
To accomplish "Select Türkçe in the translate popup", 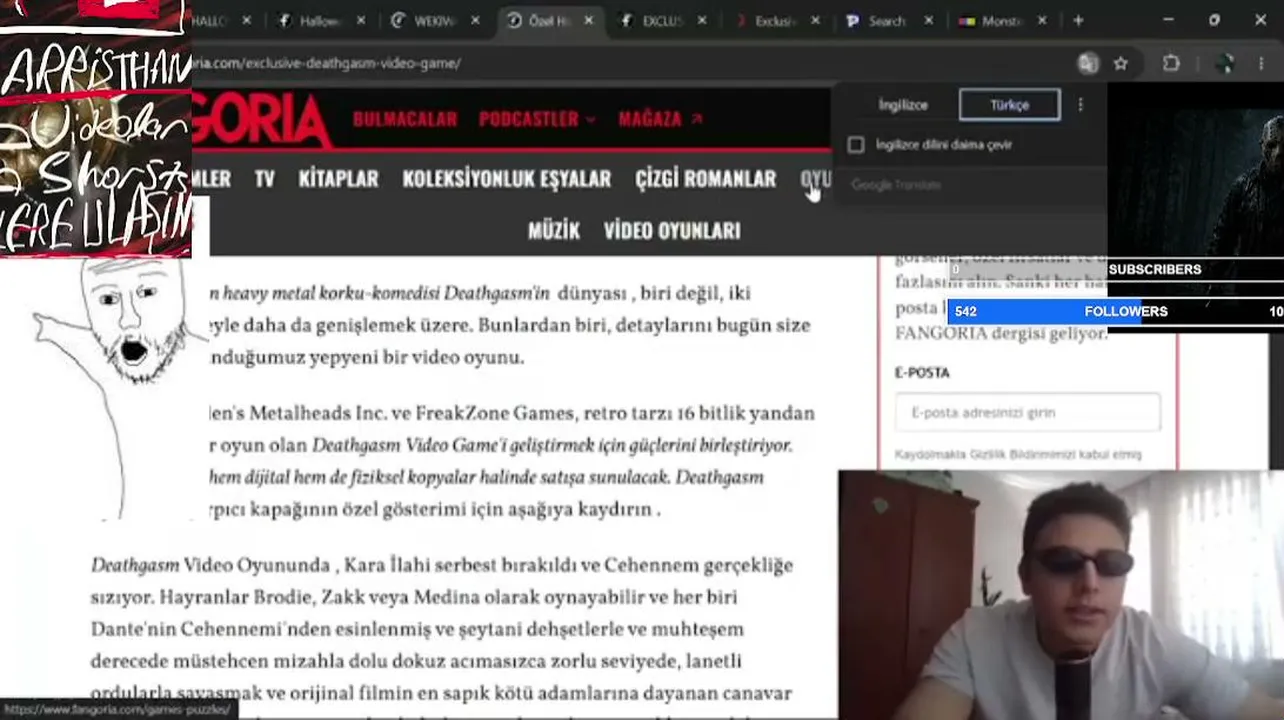I will click(1009, 105).
